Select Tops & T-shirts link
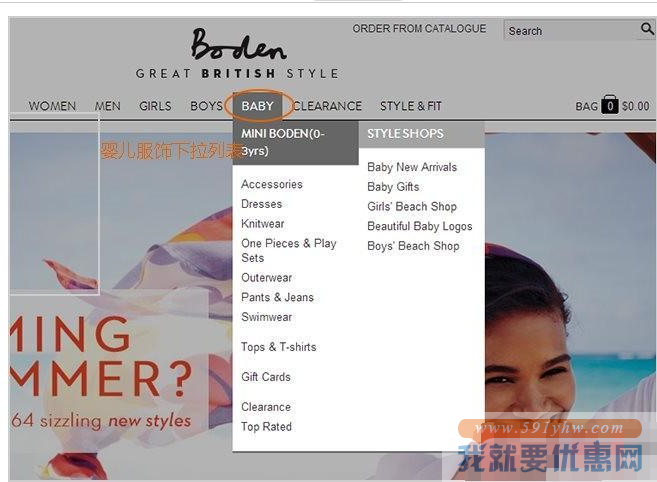 click(x=278, y=347)
